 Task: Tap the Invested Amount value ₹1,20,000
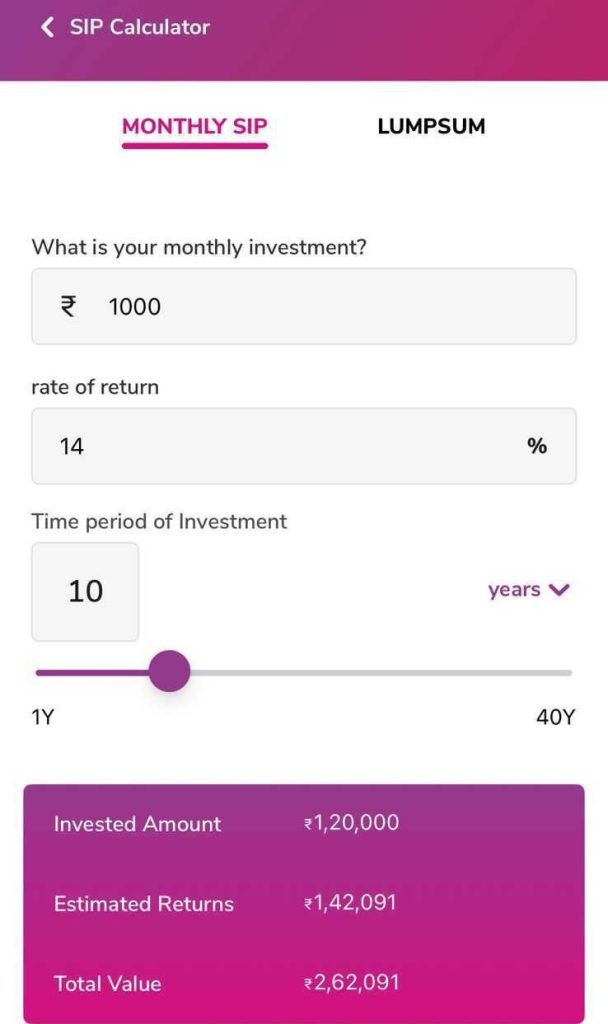pyautogui.click(x=351, y=823)
